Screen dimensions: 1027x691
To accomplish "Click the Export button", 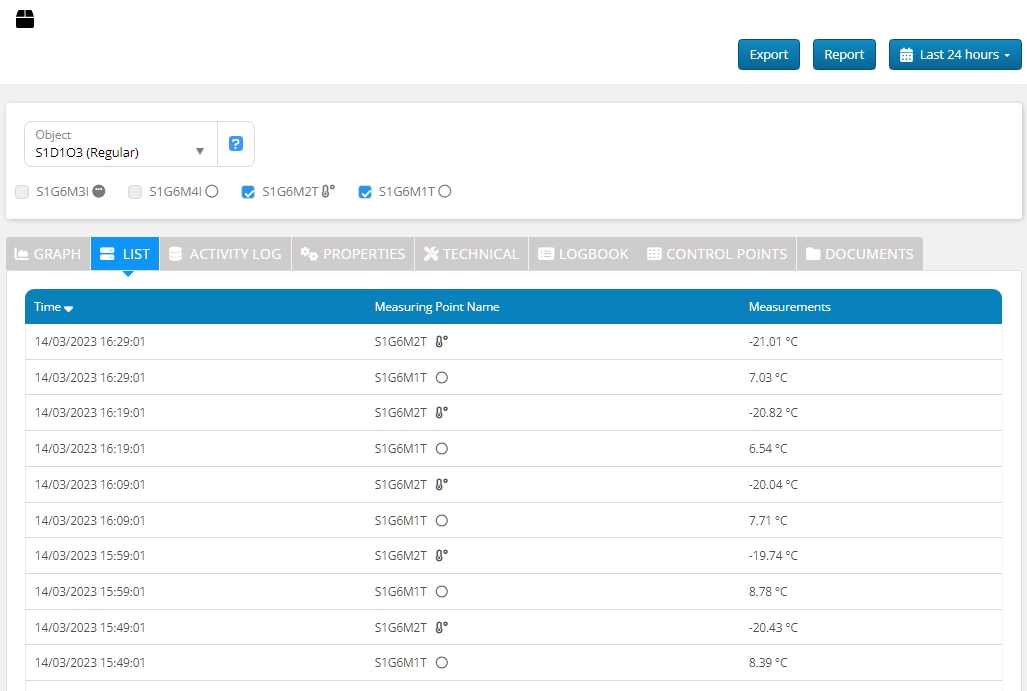I will 768,55.
